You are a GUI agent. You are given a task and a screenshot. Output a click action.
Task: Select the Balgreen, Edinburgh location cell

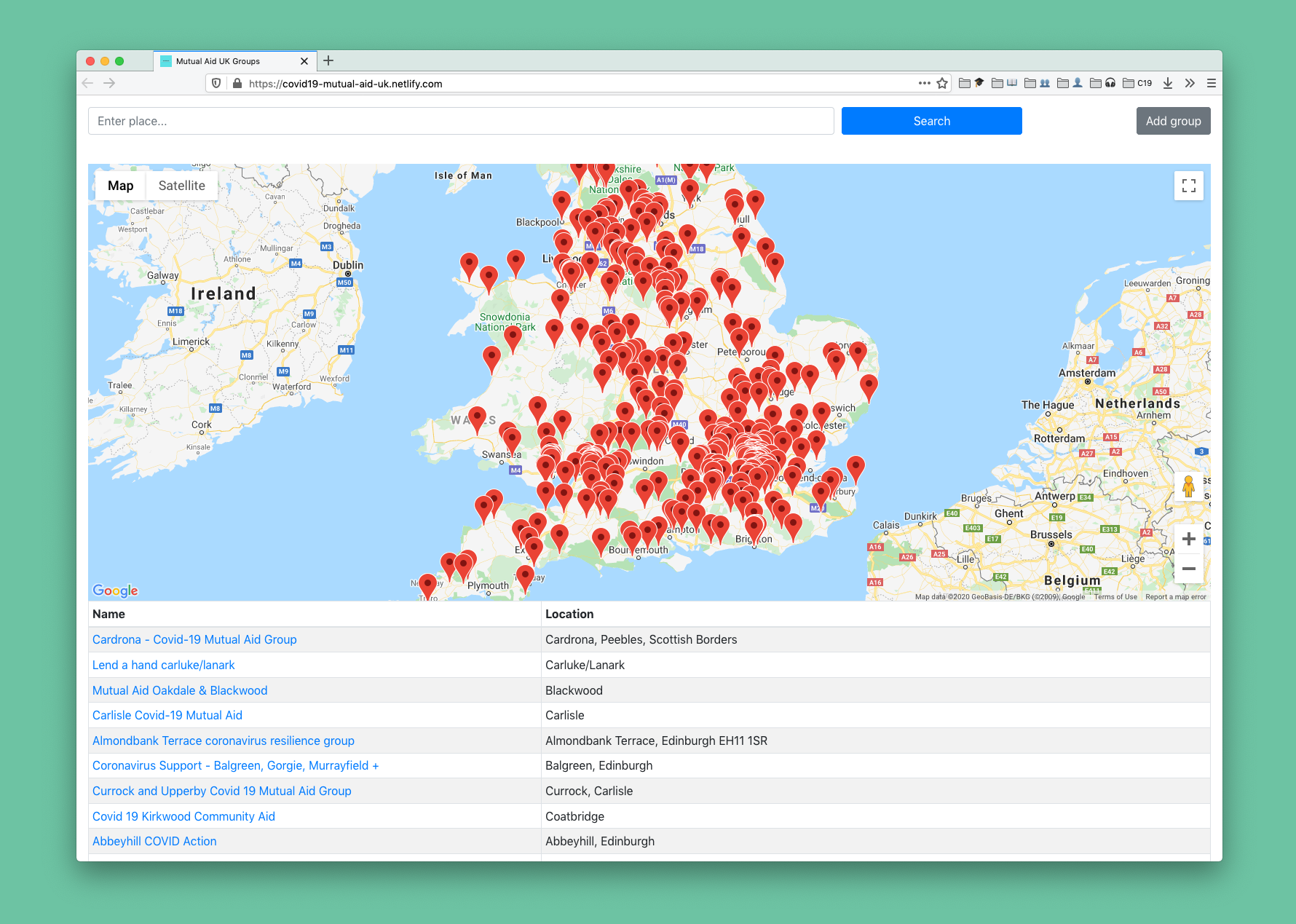click(x=876, y=765)
